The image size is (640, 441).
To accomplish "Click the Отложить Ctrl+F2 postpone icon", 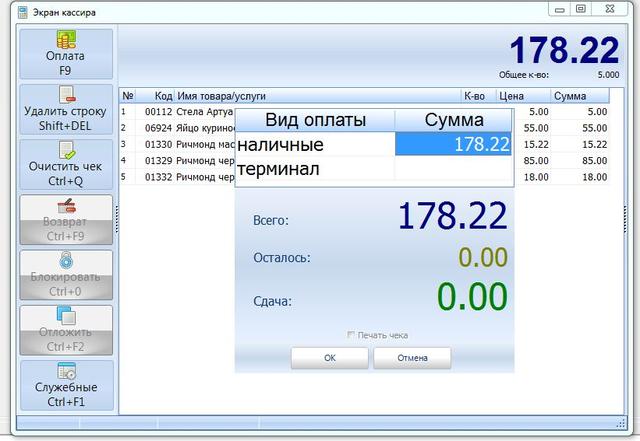I will [67, 316].
